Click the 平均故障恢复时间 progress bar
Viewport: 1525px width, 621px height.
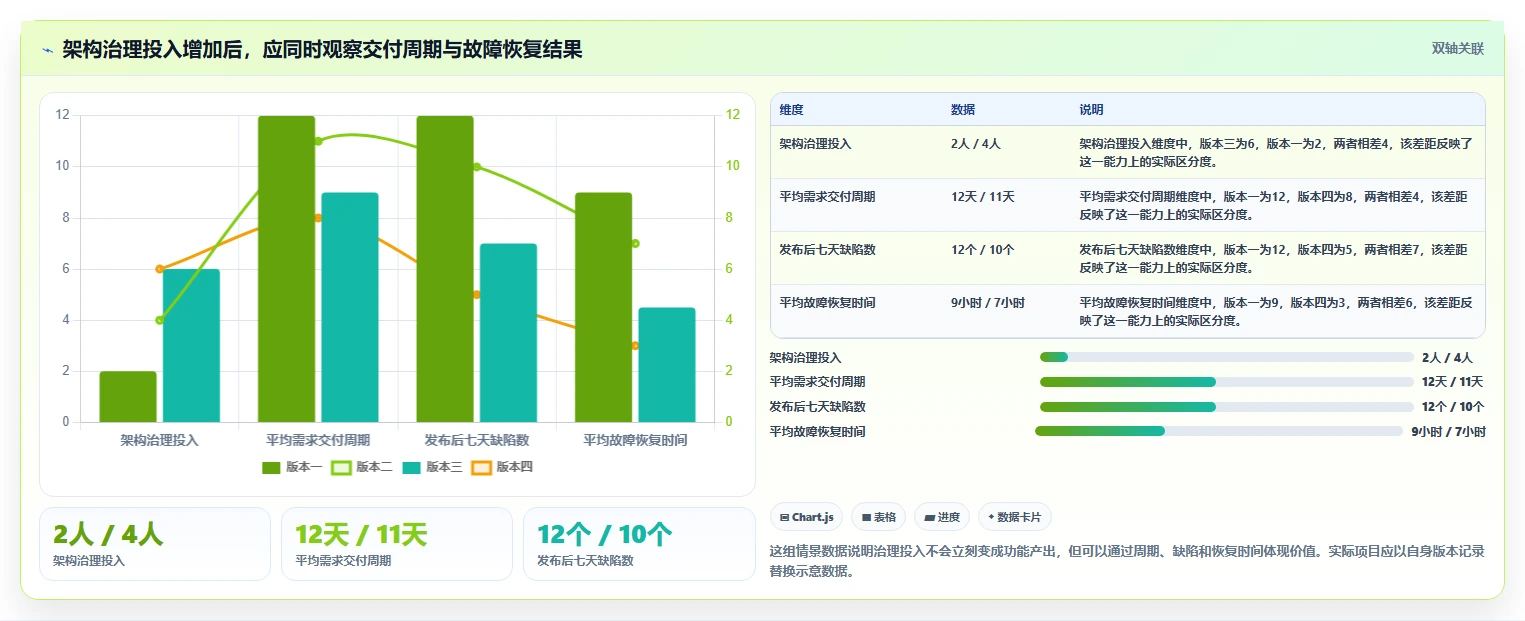point(1219,431)
